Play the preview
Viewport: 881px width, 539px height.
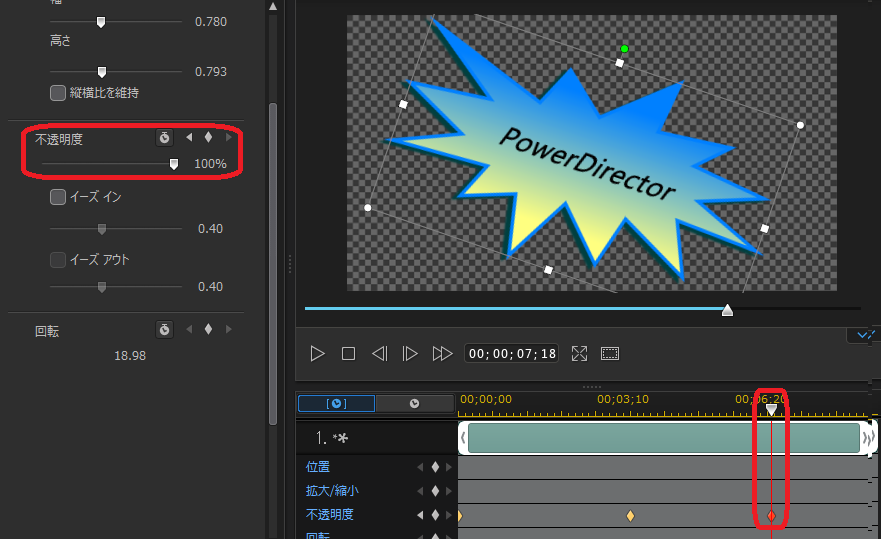coord(317,354)
